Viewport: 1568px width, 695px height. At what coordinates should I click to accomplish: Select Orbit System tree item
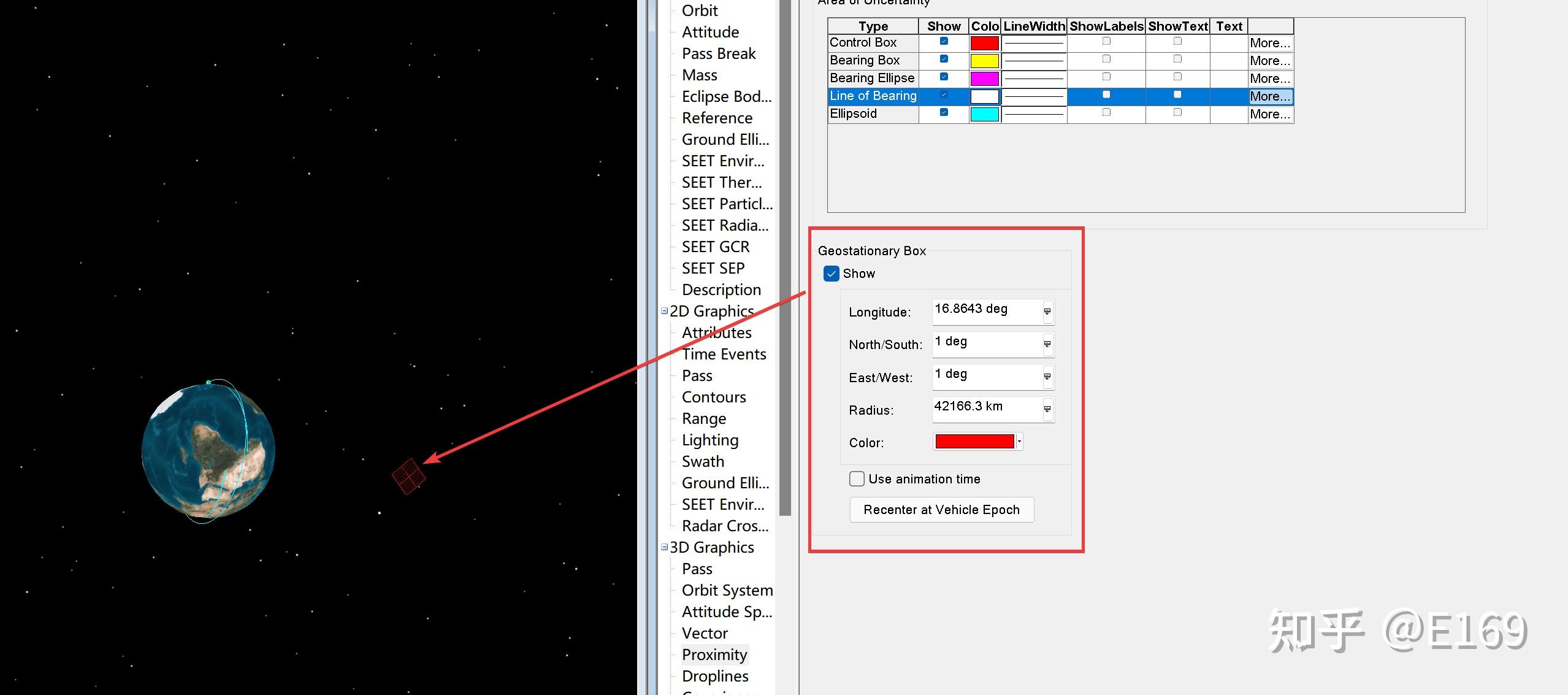tap(727, 590)
